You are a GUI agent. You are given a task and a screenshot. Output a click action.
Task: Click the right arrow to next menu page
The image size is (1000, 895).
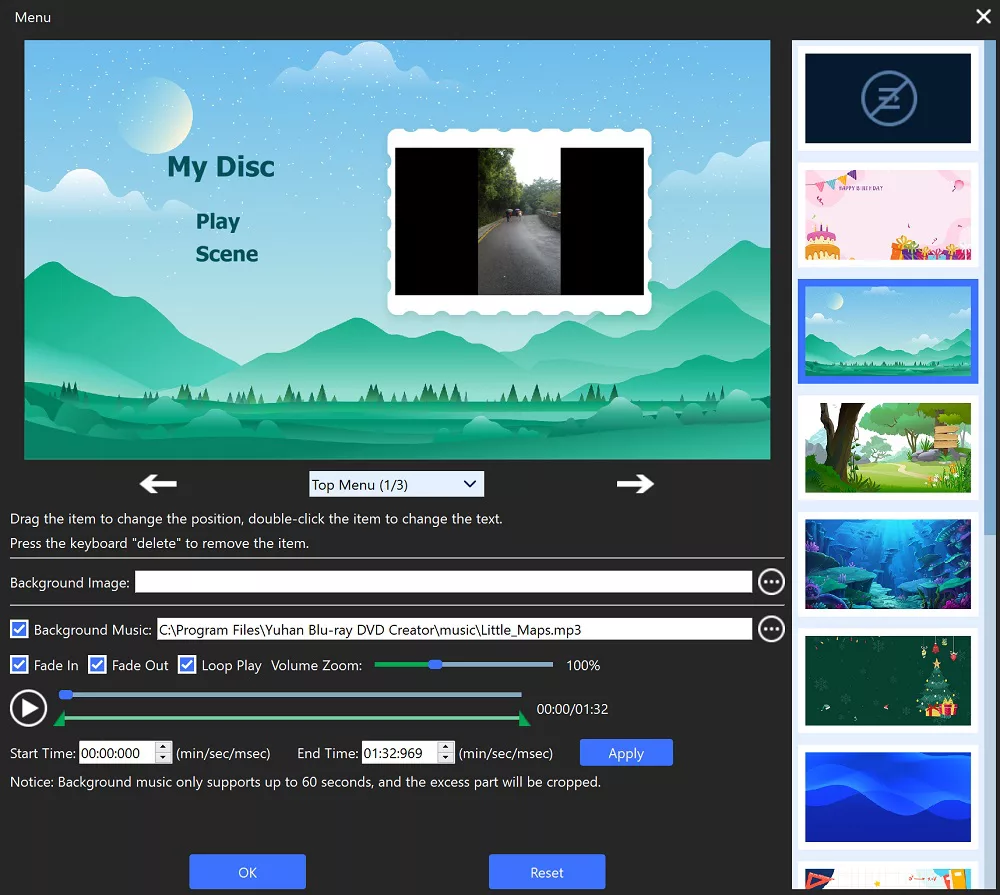pyautogui.click(x=635, y=484)
